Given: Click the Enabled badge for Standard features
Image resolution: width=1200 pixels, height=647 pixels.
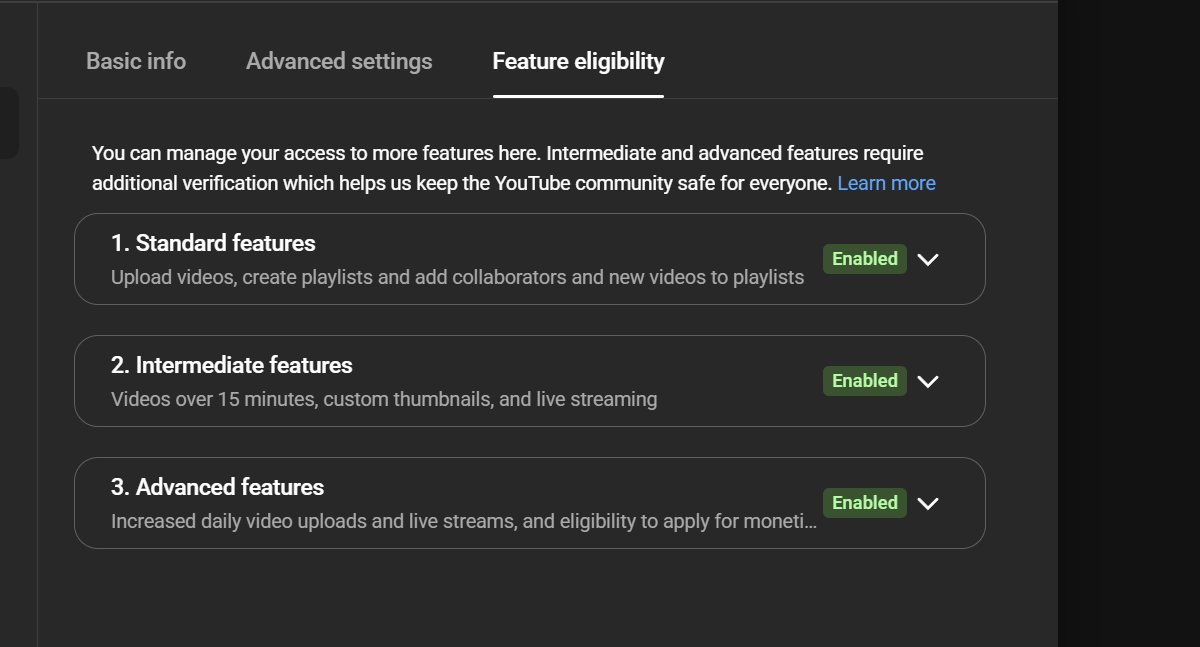Looking at the screenshot, I should pos(865,259).
